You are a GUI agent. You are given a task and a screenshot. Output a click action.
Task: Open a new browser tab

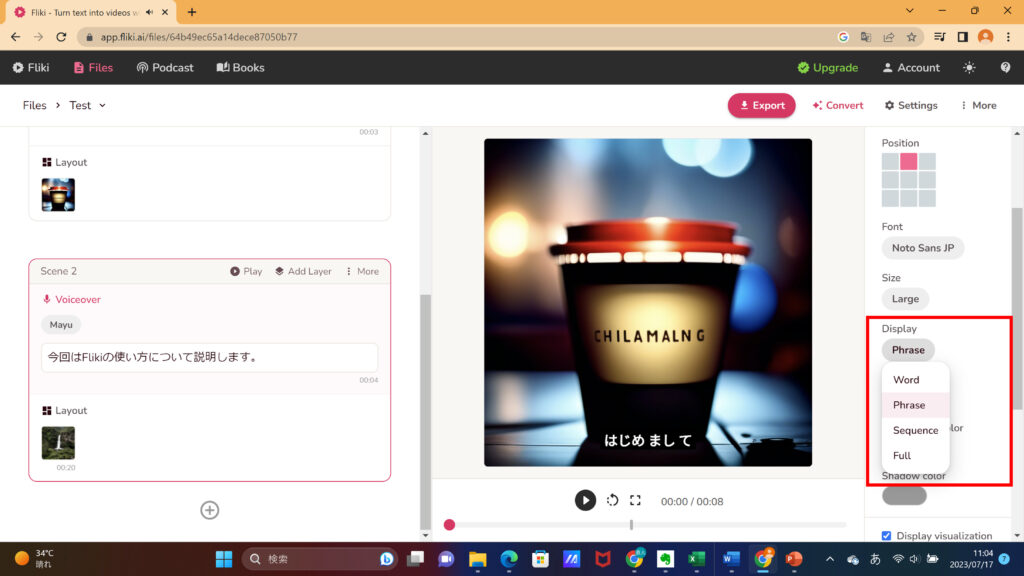click(192, 12)
